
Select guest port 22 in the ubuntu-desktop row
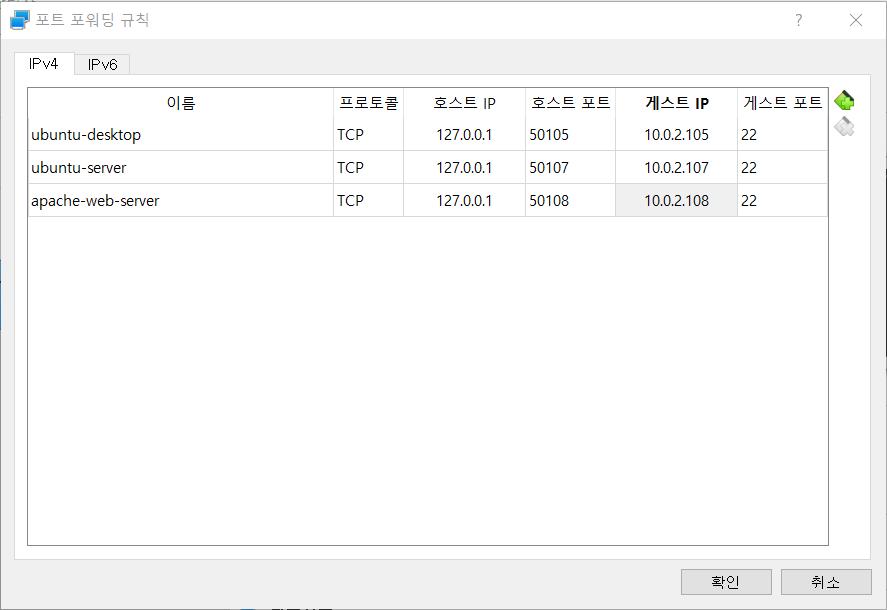point(782,135)
